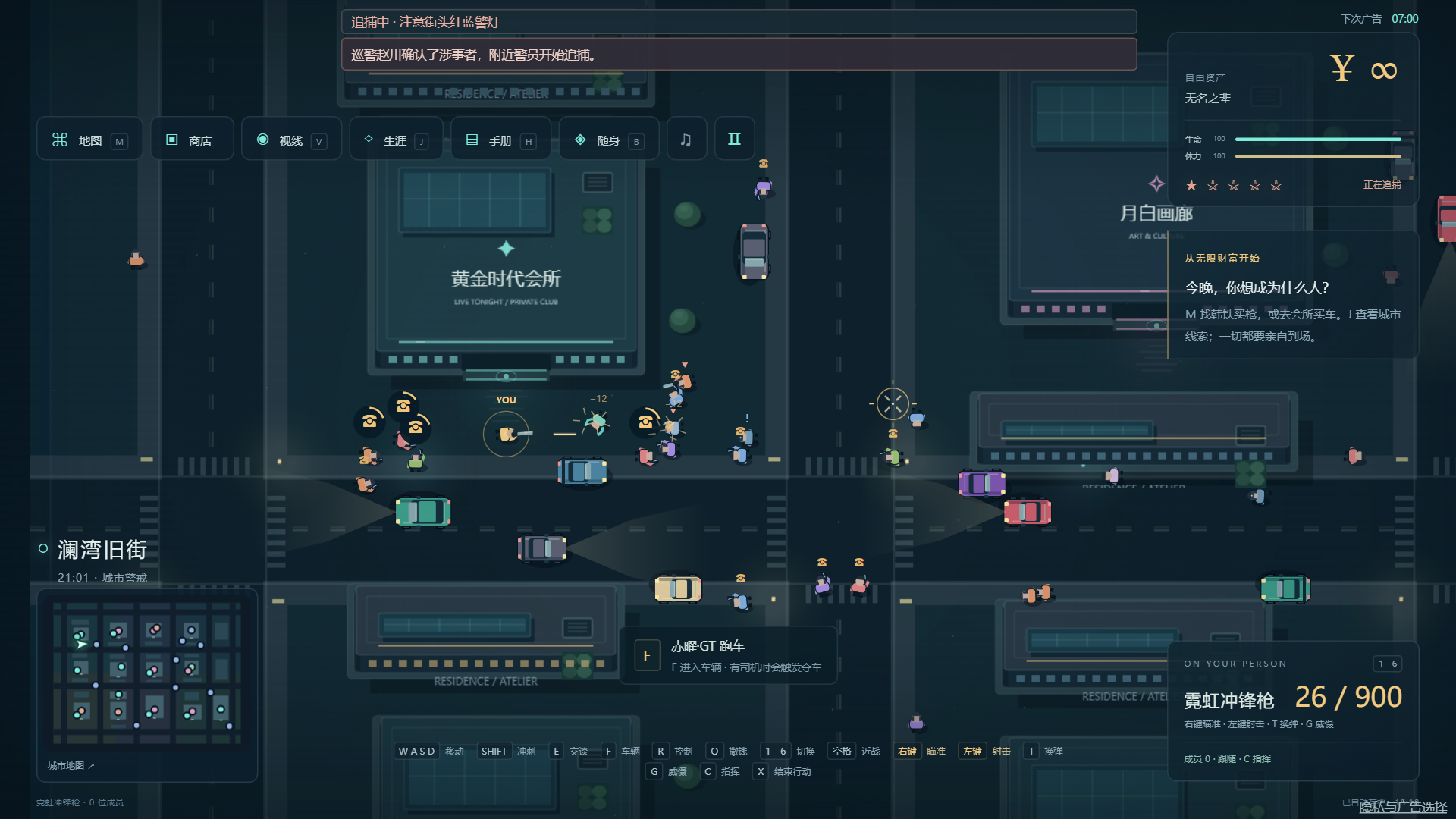Toggle the music note icon
The image size is (1456, 819).
point(686,140)
